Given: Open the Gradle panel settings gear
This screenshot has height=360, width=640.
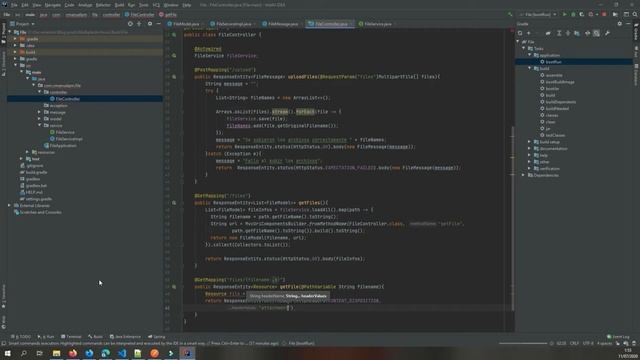Looking at the screenshot, I should point(620,24).
